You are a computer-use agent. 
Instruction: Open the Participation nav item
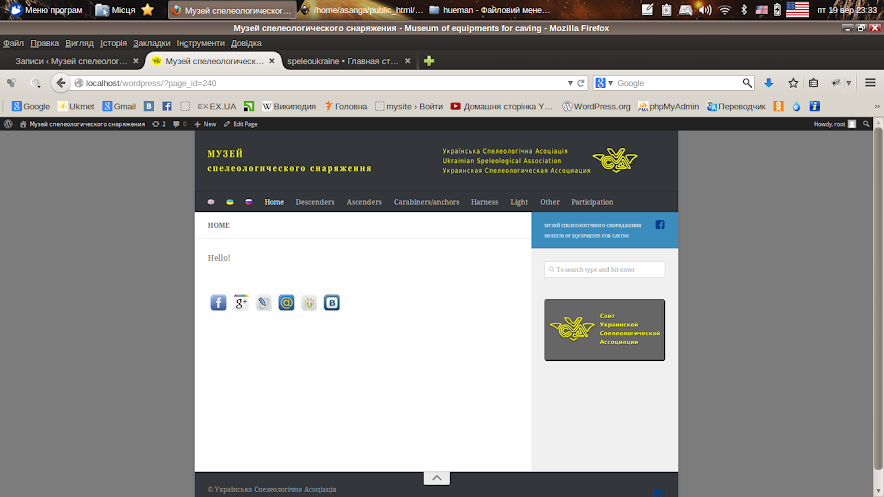(x=592, y=202)
